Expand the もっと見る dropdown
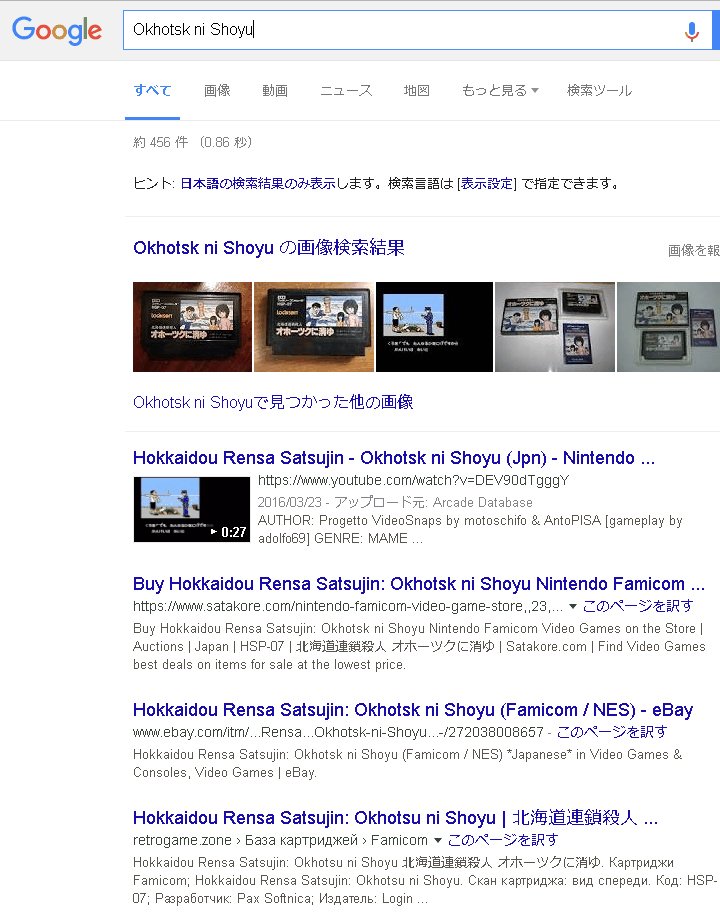Image resolution: width=720 pixels, height=912 pixels. point(500,91)
